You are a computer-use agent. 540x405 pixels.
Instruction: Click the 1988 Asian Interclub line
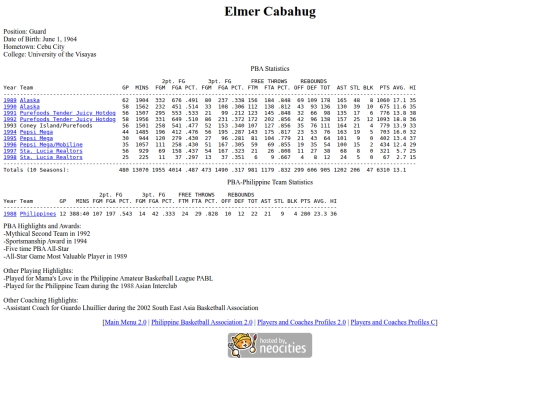point(90,286)
